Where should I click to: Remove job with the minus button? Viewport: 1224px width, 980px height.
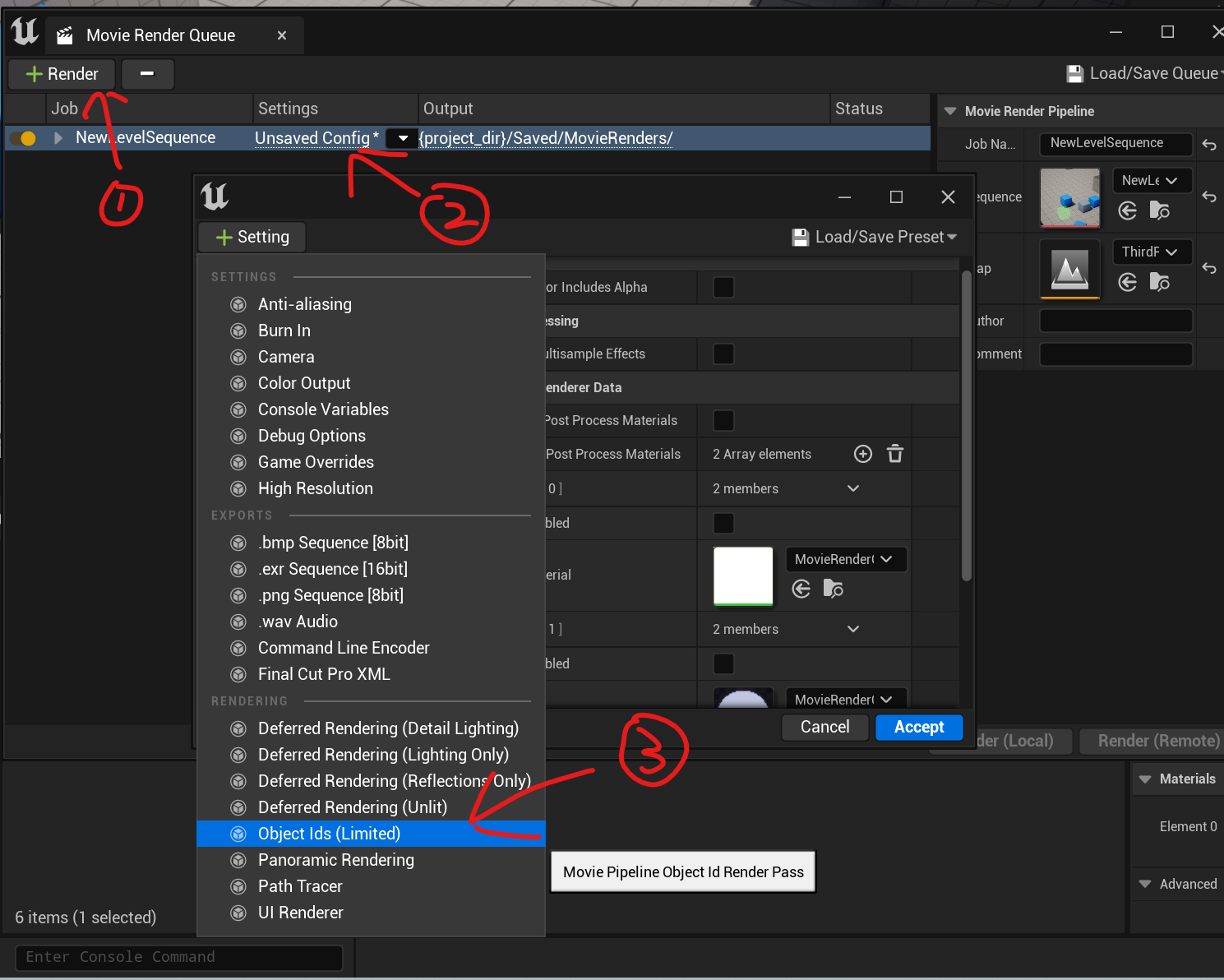coord(147,74)
